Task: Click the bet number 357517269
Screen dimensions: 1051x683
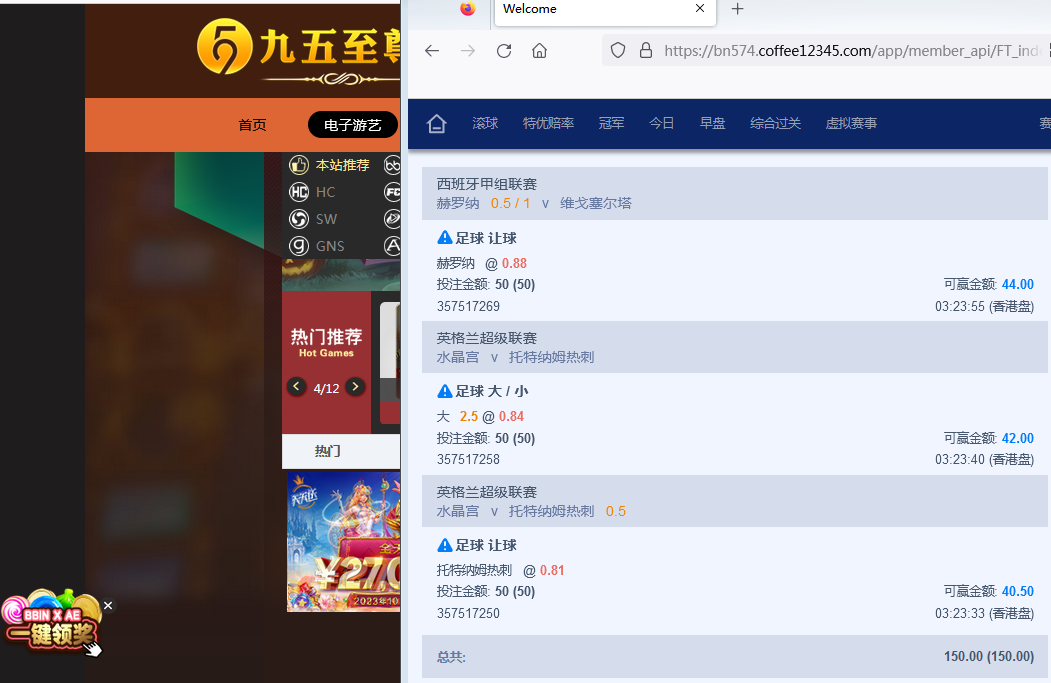Action: [468, 306]
